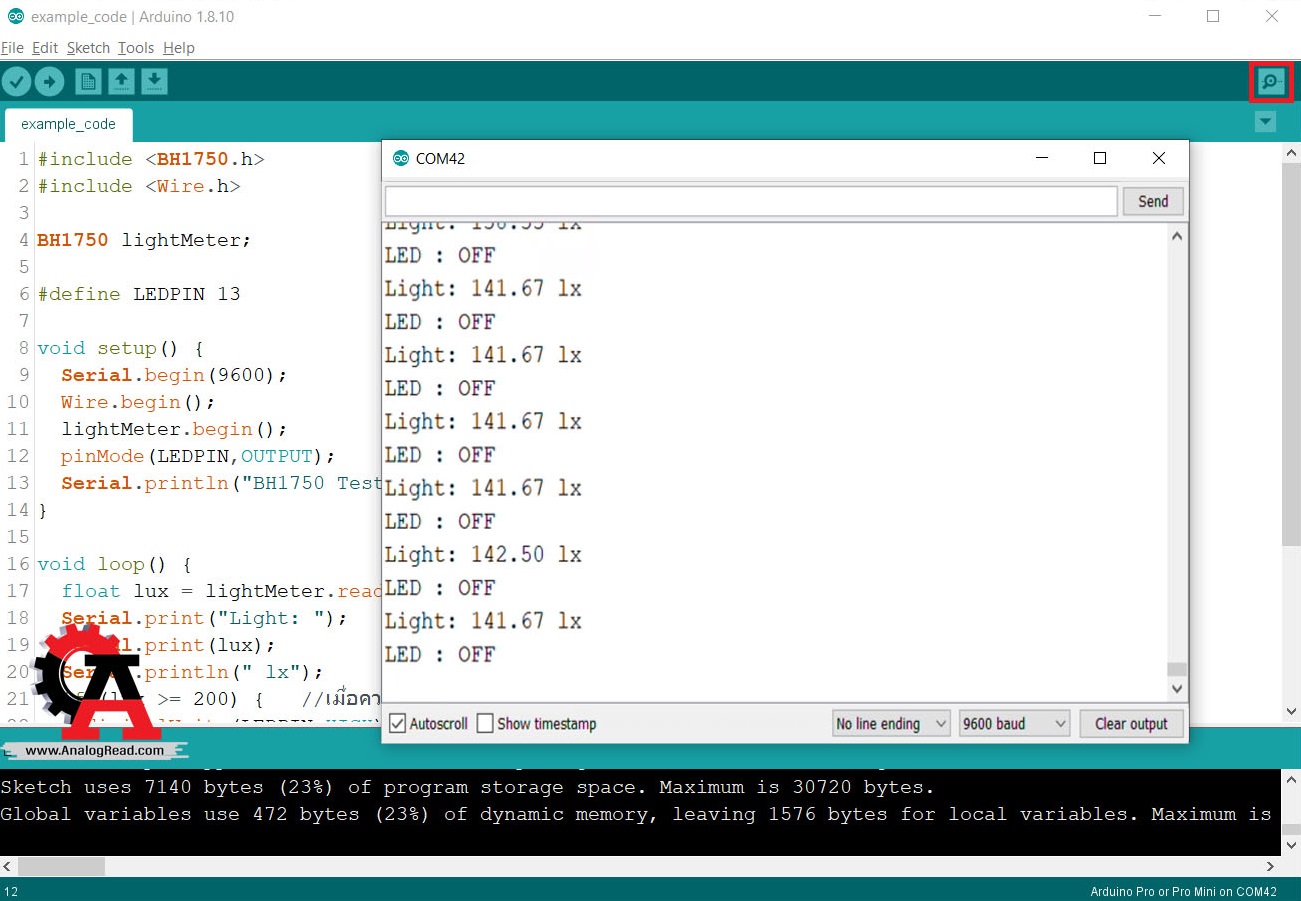This screenshot has height=901, width=1301.
Task: Minimize the COM42 serial monitor window
Action: (1041, 158)
